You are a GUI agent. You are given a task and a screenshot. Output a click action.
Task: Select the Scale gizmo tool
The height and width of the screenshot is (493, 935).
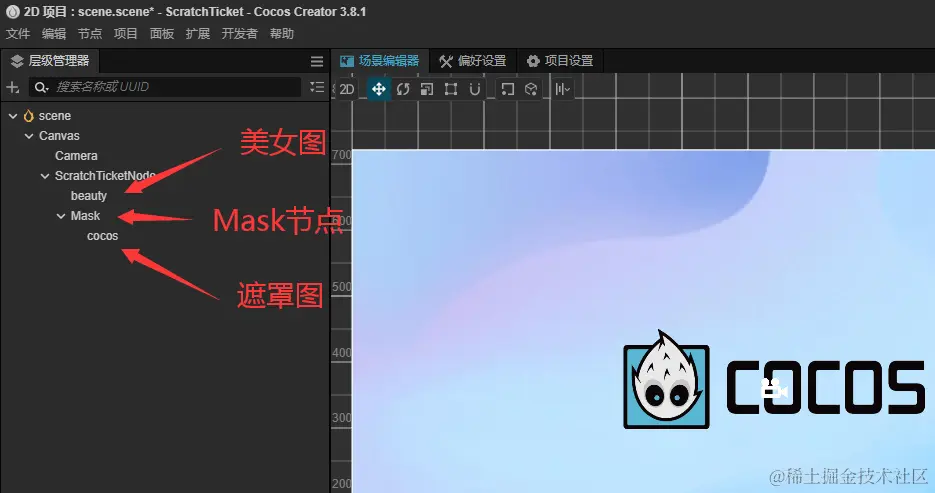[427, 89]
